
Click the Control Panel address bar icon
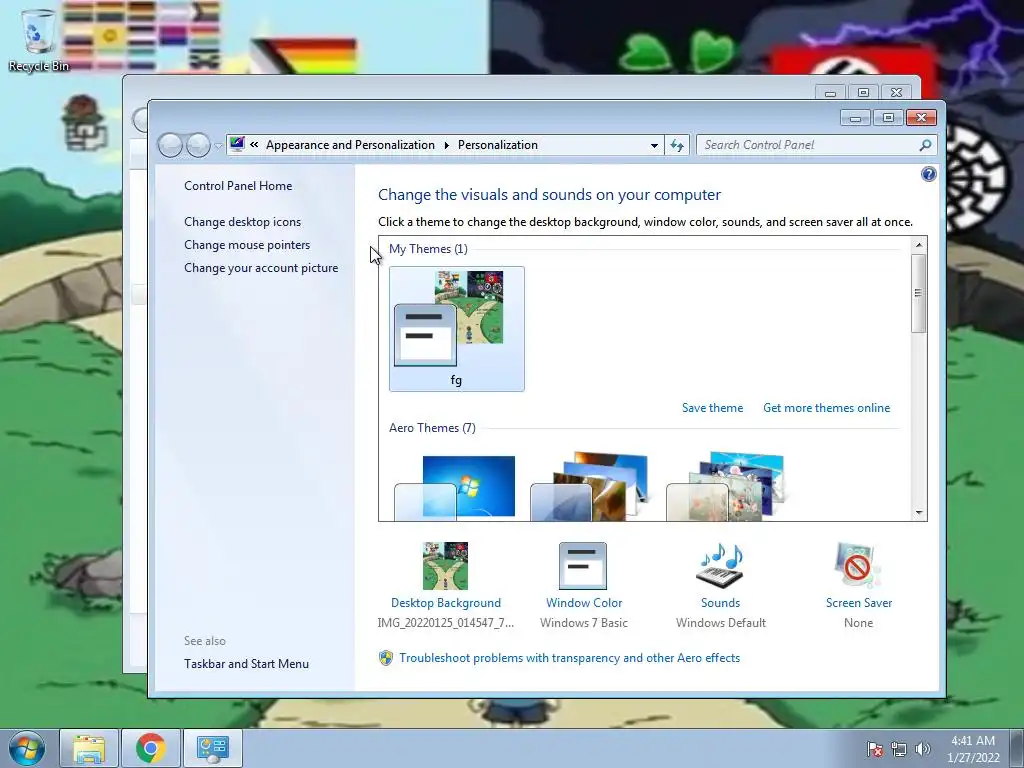[237, 144]
